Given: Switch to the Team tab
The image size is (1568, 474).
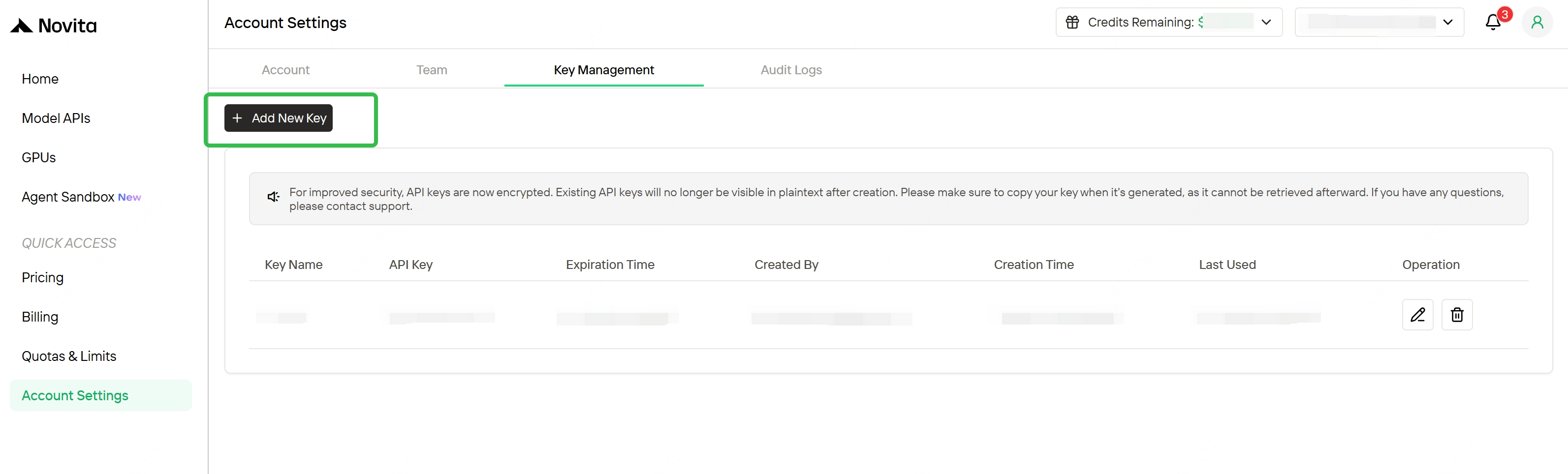Looking at the screenshot, I should click(432, 70).
